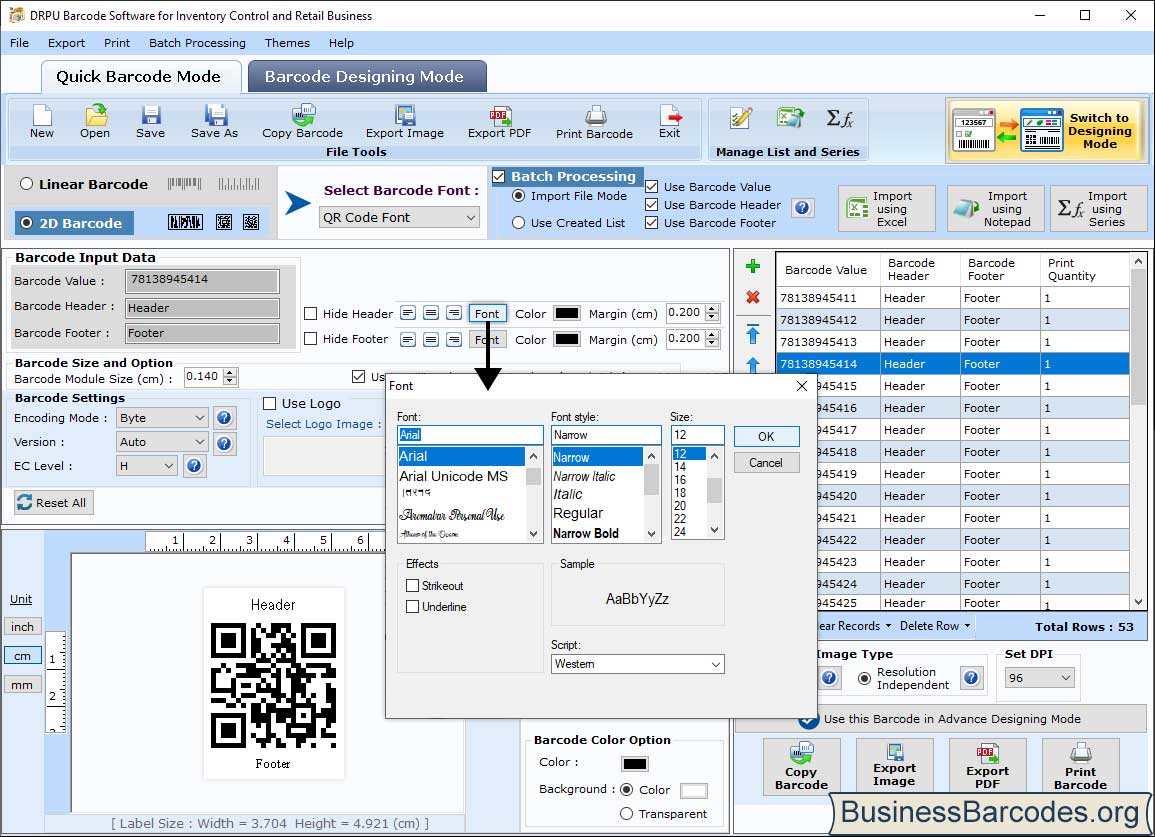Open the EC Level dropdown
The image size is (1155, 837).
pos(147,466)
